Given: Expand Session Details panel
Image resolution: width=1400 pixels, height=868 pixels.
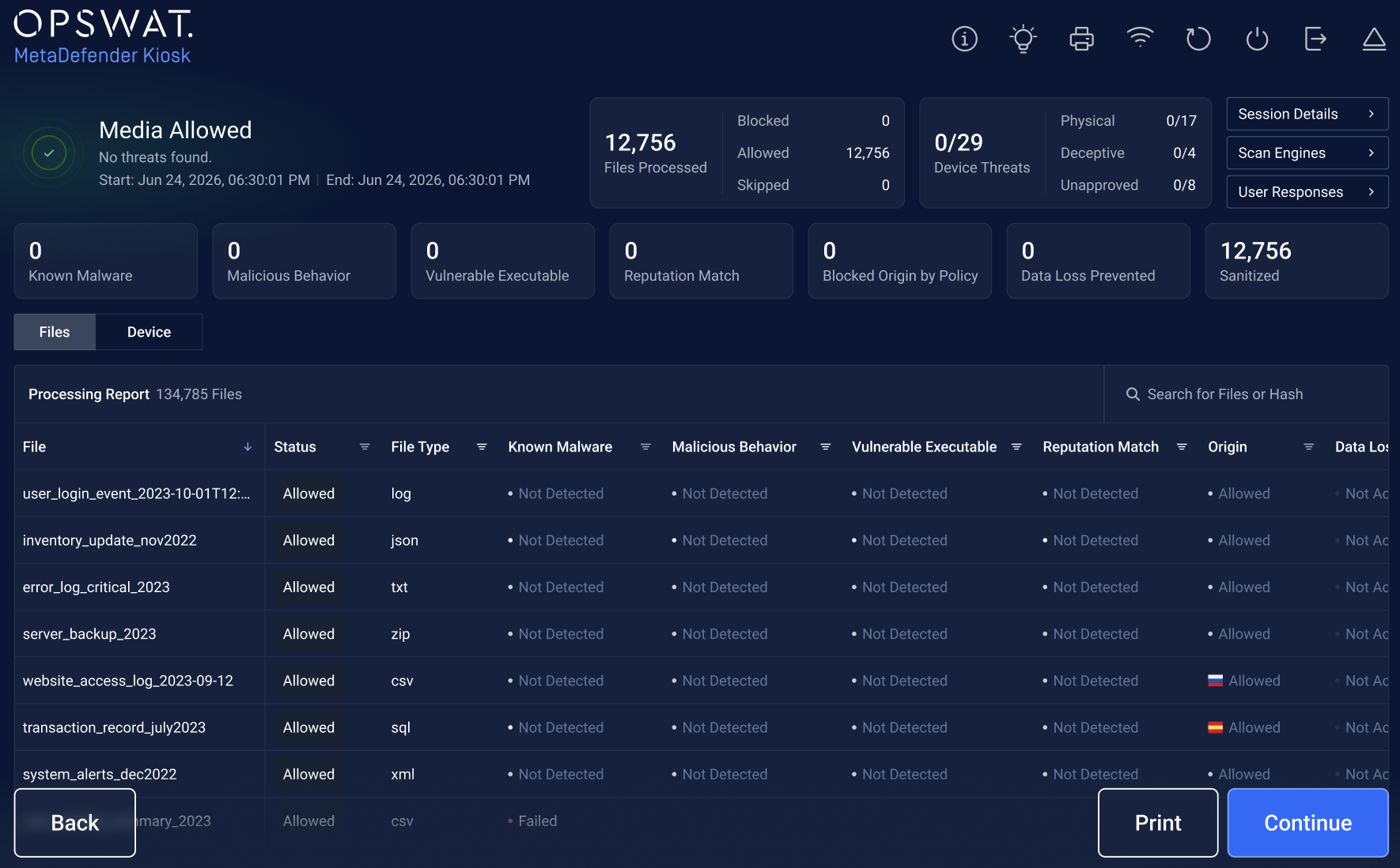Looking at the screenshot, I should coord(1307,114).
